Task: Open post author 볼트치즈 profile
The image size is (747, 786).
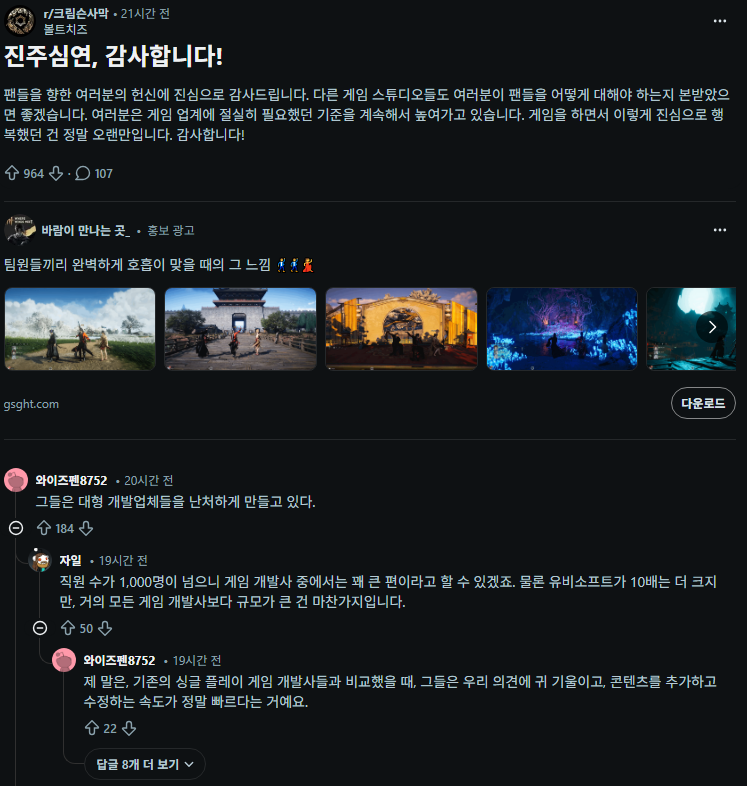Action: pos(65,29)
